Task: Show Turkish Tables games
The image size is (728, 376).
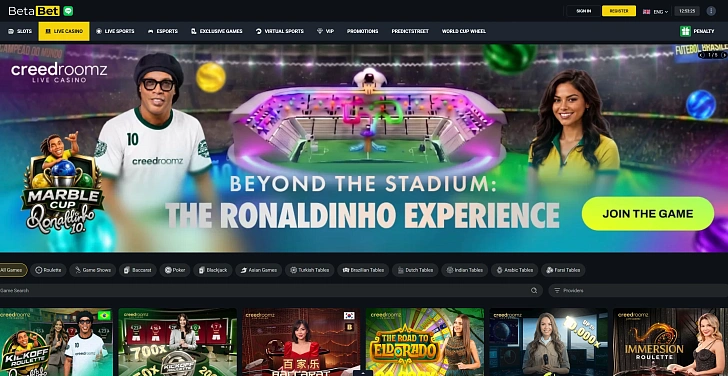Action: pos(310,270)
